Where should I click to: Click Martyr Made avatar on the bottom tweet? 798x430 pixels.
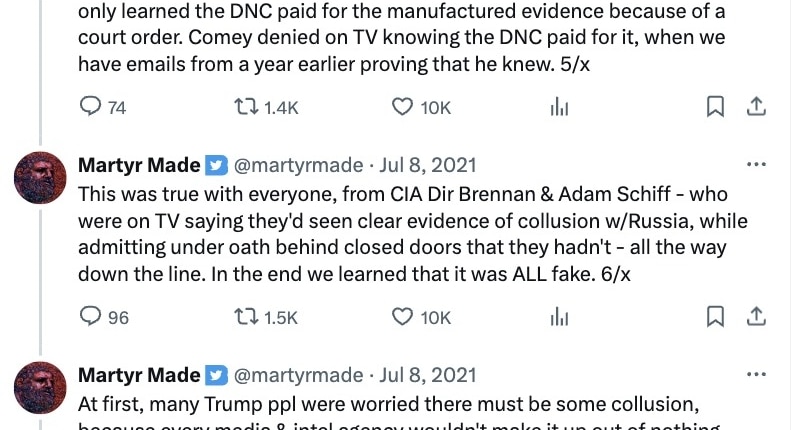pos(41,390)
